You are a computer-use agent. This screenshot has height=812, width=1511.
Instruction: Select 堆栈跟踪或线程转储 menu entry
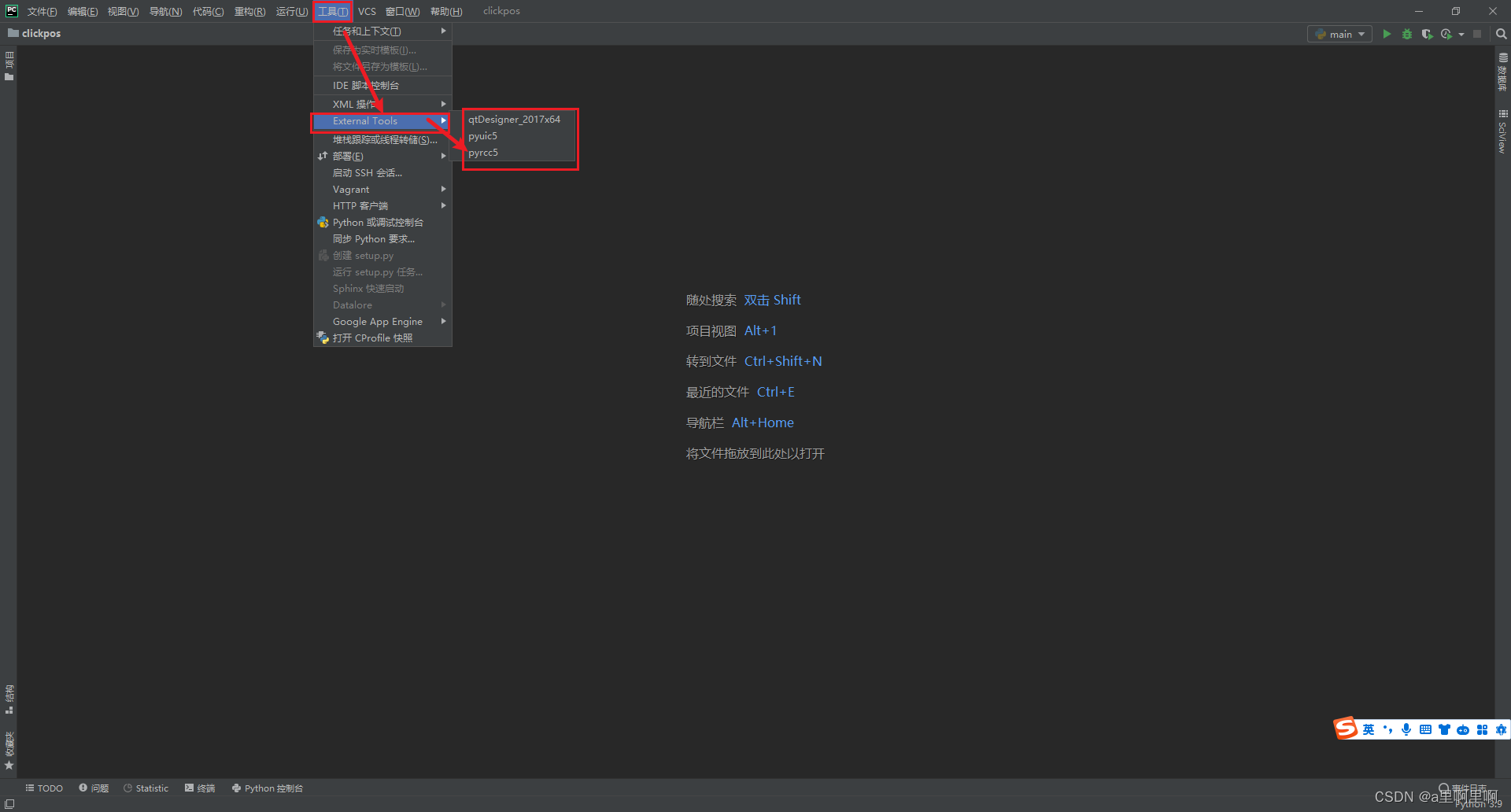click(x=382, y=139)
